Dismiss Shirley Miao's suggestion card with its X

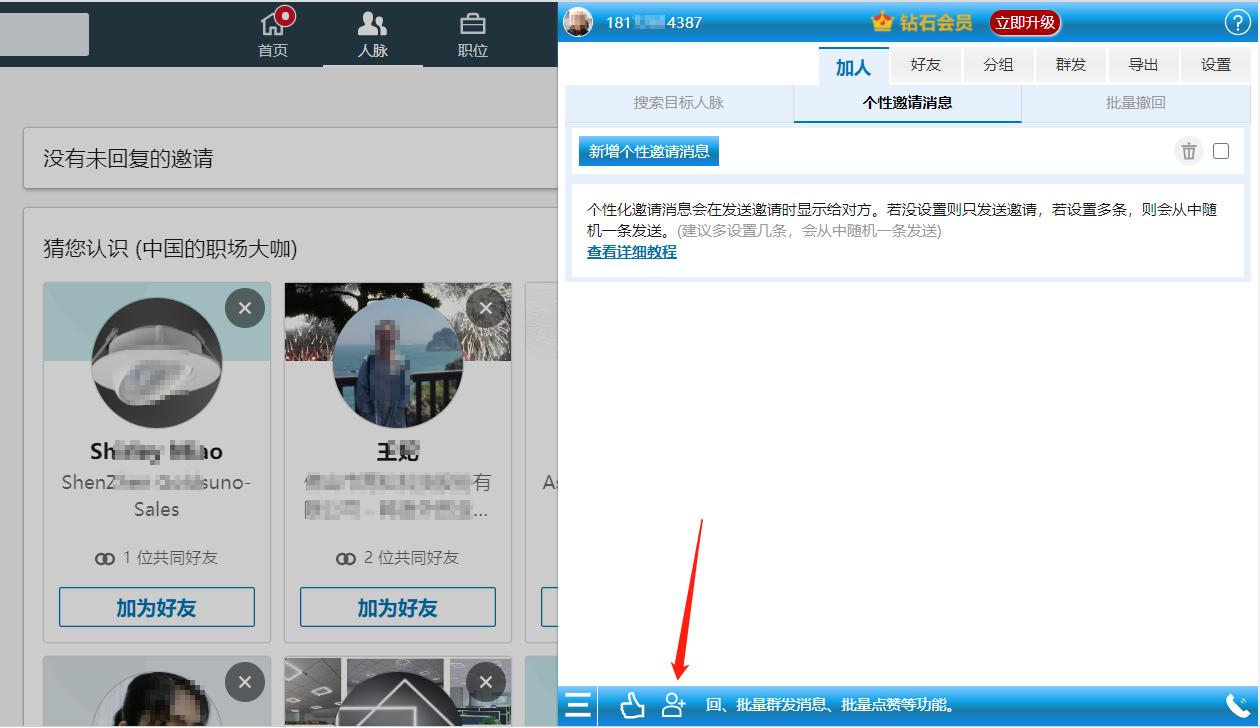[x=245, y=308]
